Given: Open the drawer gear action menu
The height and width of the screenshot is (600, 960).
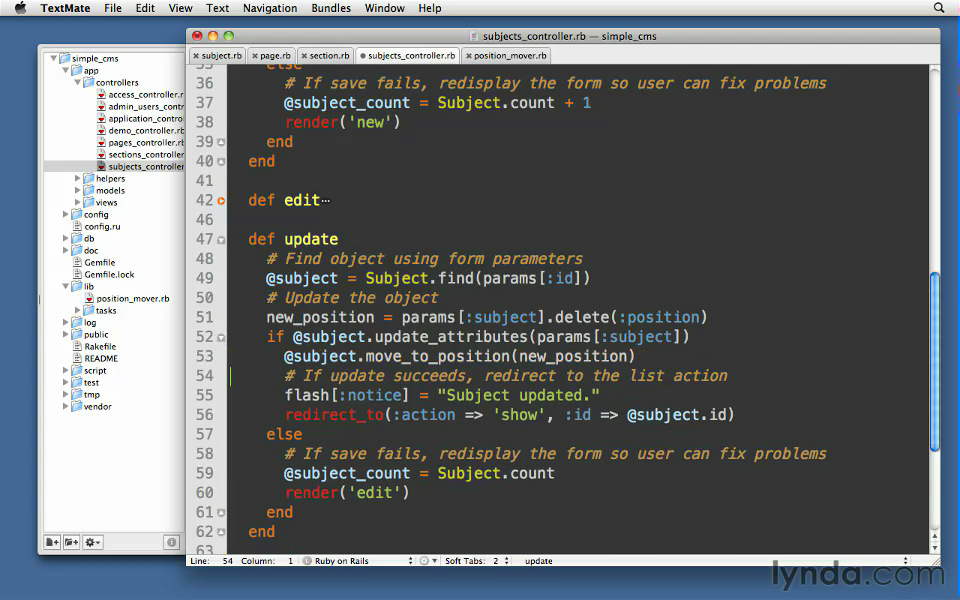Looking at the screenshot, I should (x=93, y=542).
